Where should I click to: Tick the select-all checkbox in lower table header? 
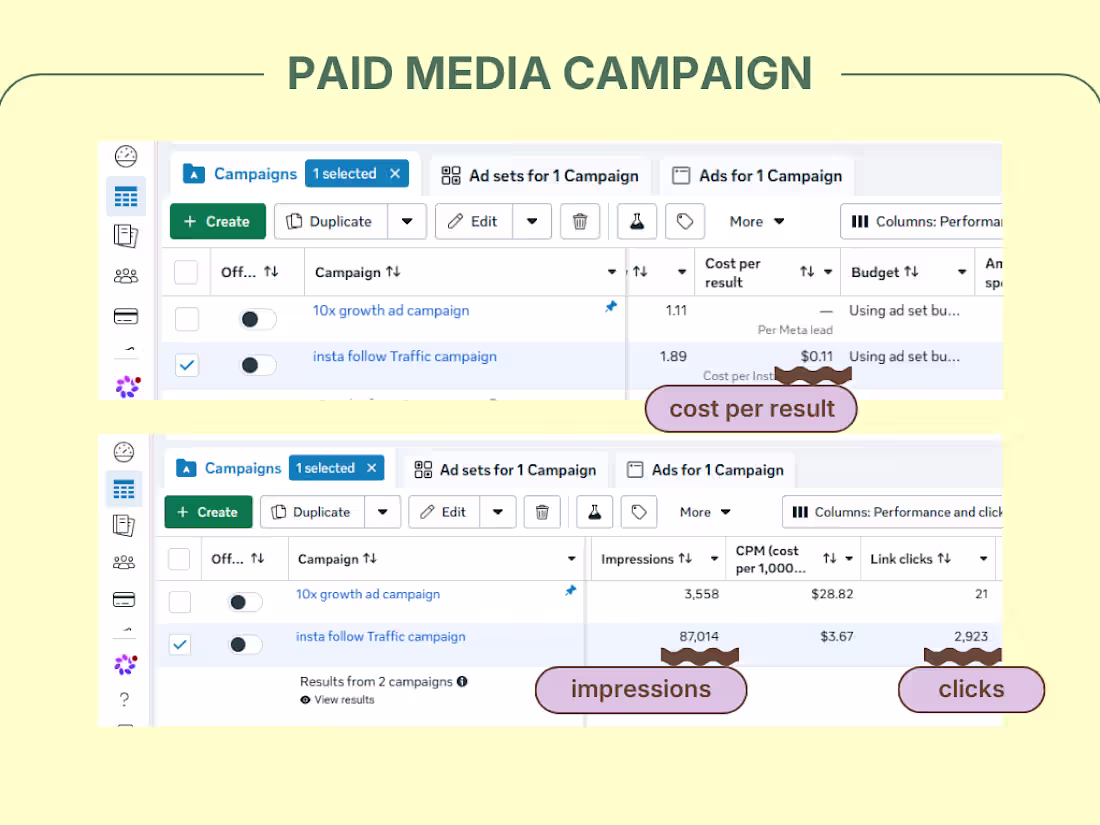[180, 559]
